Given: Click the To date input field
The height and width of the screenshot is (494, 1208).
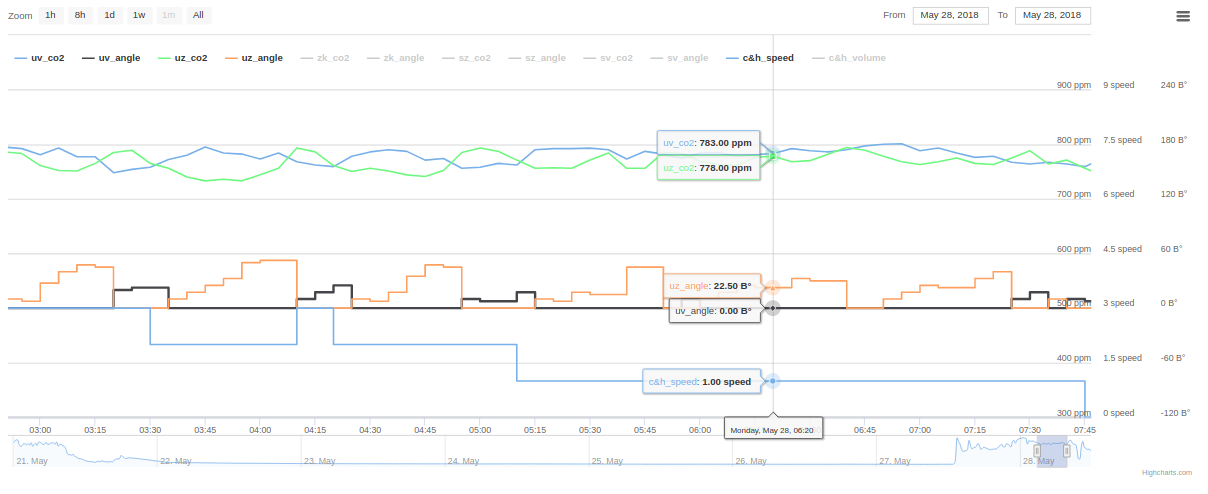Looking at the screenshot, I should 1052,15.
